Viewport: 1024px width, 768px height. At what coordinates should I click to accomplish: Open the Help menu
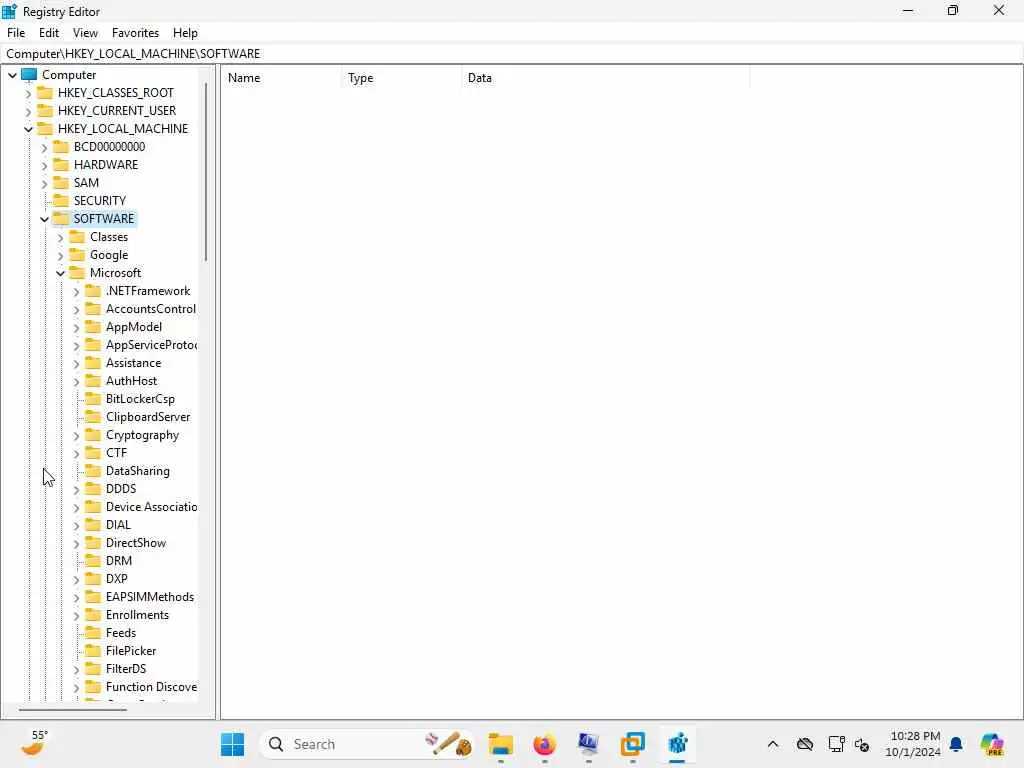coord(185,33)
